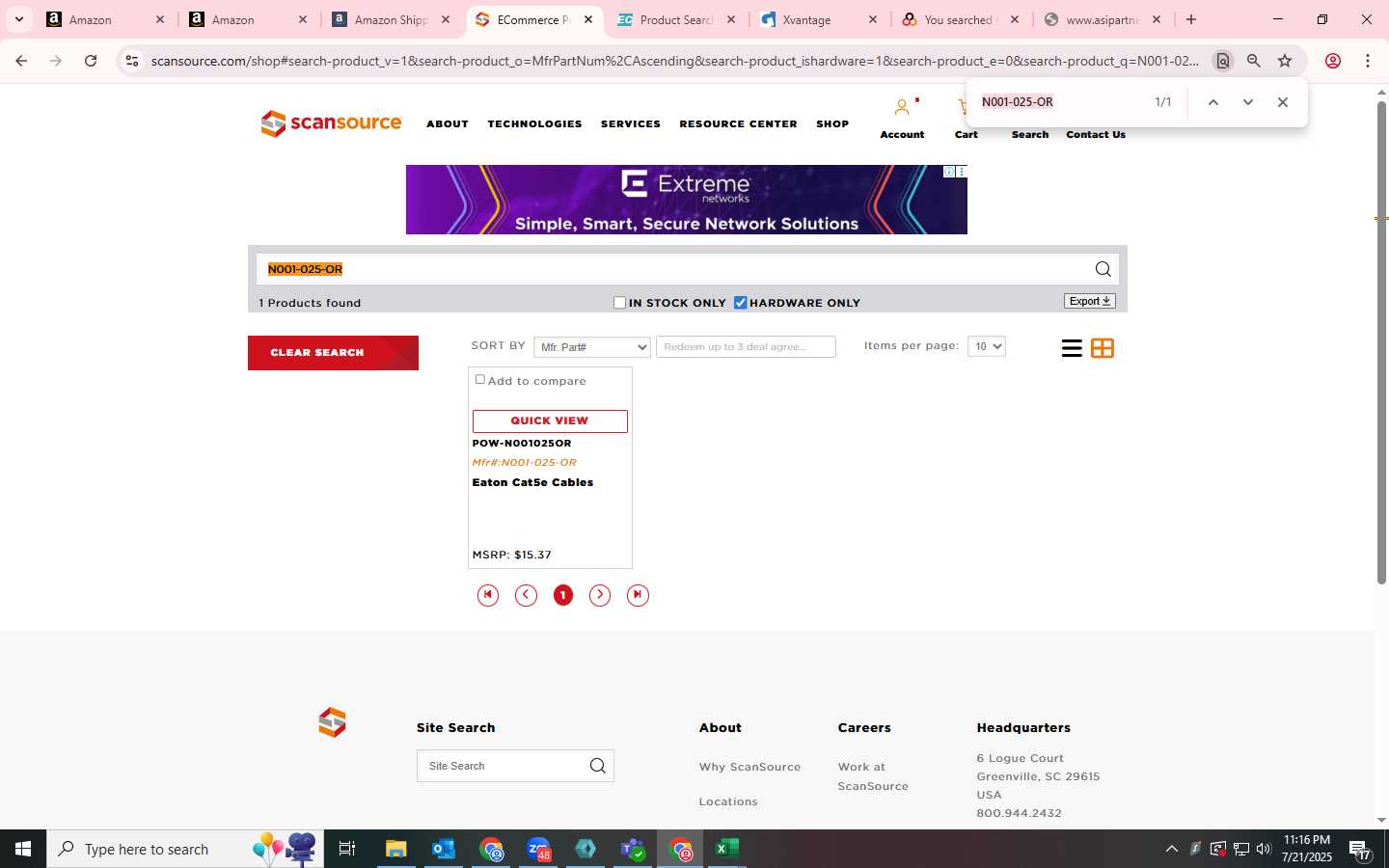Toggle In Stock Only checkbox
Image resolution: width=1389 pixels, height=868 pixels.
point(620,303)
